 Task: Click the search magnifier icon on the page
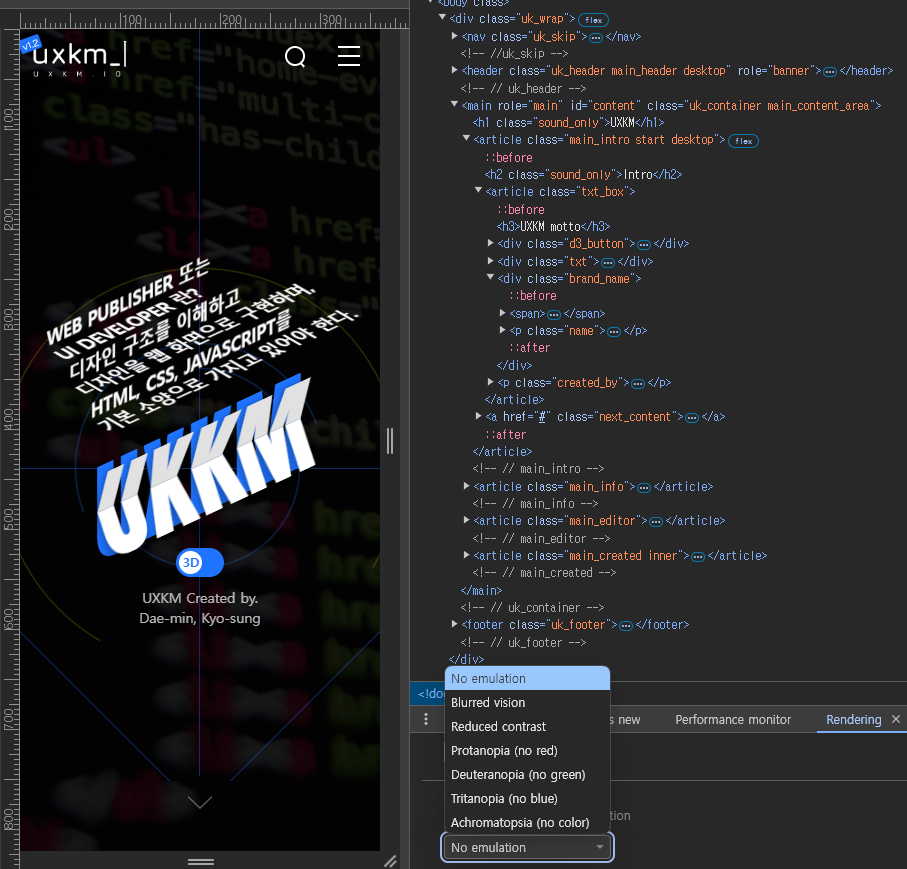click(295, 57)
